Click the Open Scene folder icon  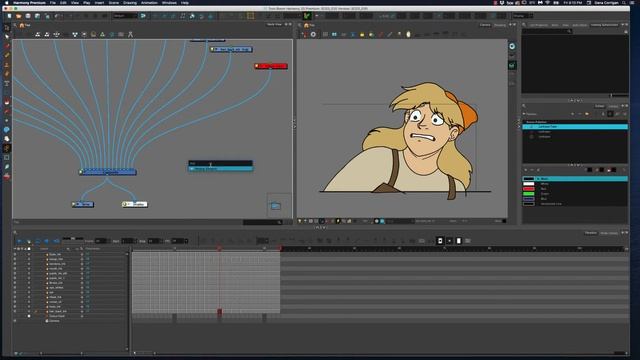(x=18, y=16)
